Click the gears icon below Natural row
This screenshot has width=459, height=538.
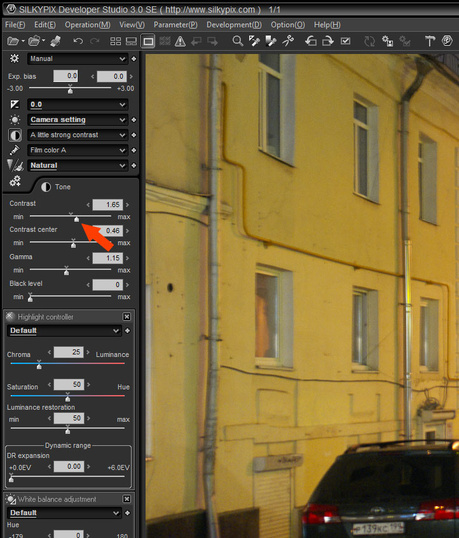pos(15,181)
